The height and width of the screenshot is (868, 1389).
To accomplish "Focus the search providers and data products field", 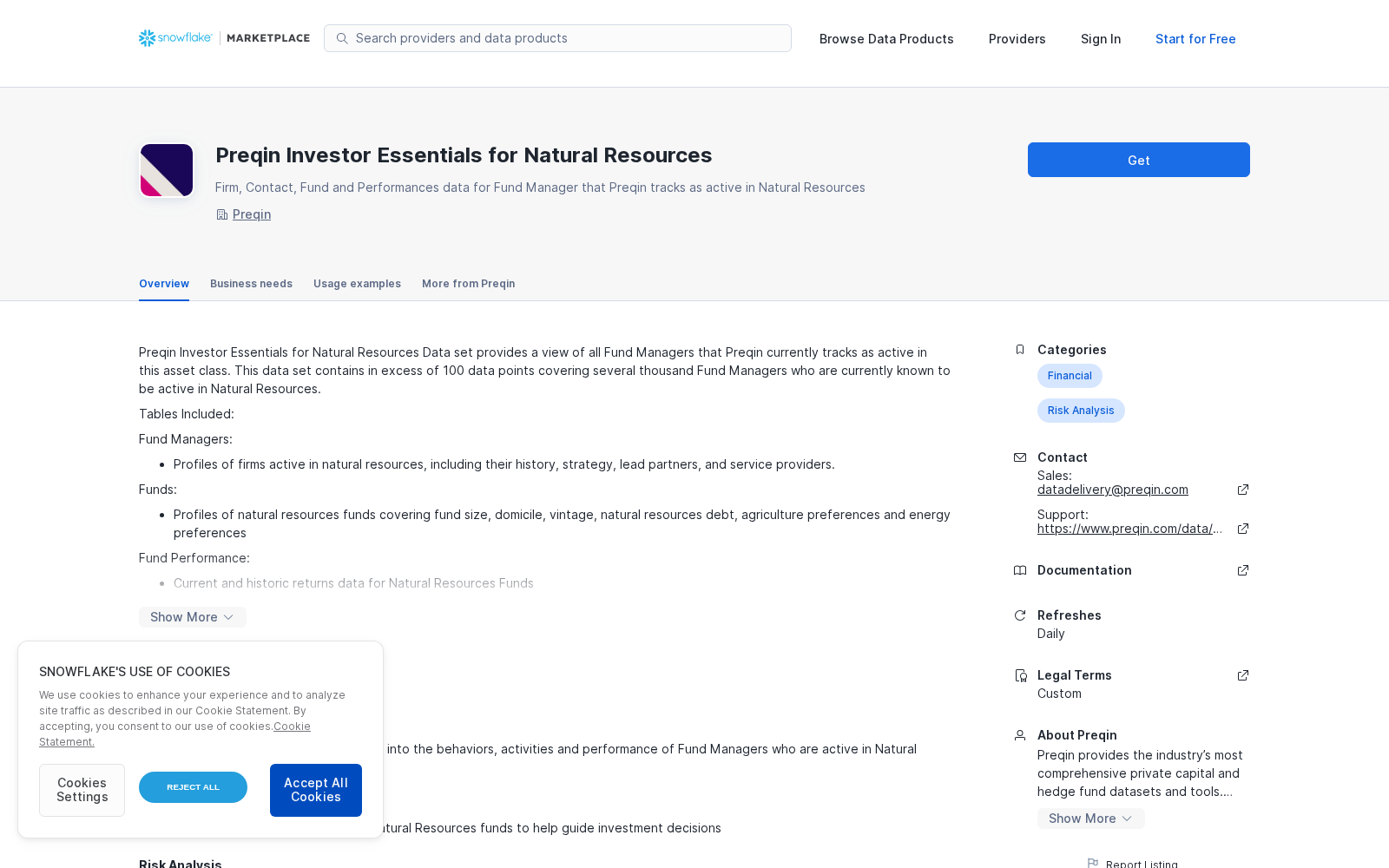I will 557,38.
